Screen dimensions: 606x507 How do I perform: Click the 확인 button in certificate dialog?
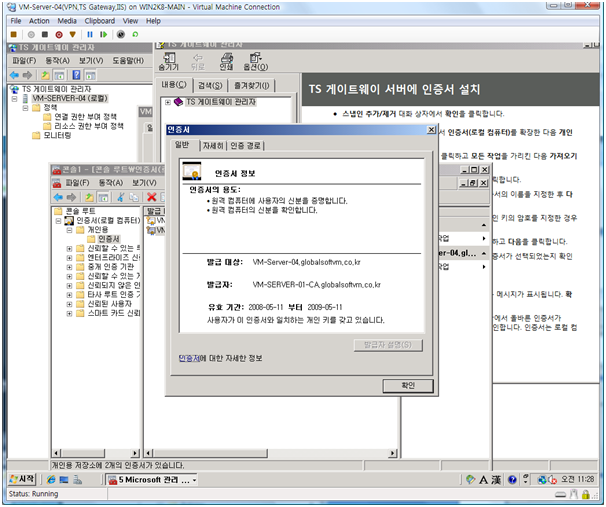coord(408,386)
